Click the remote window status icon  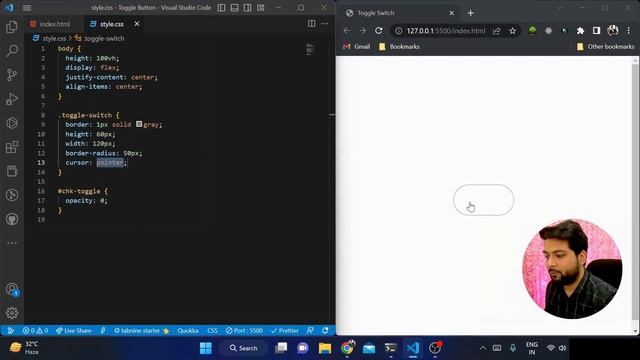[10, 331]
